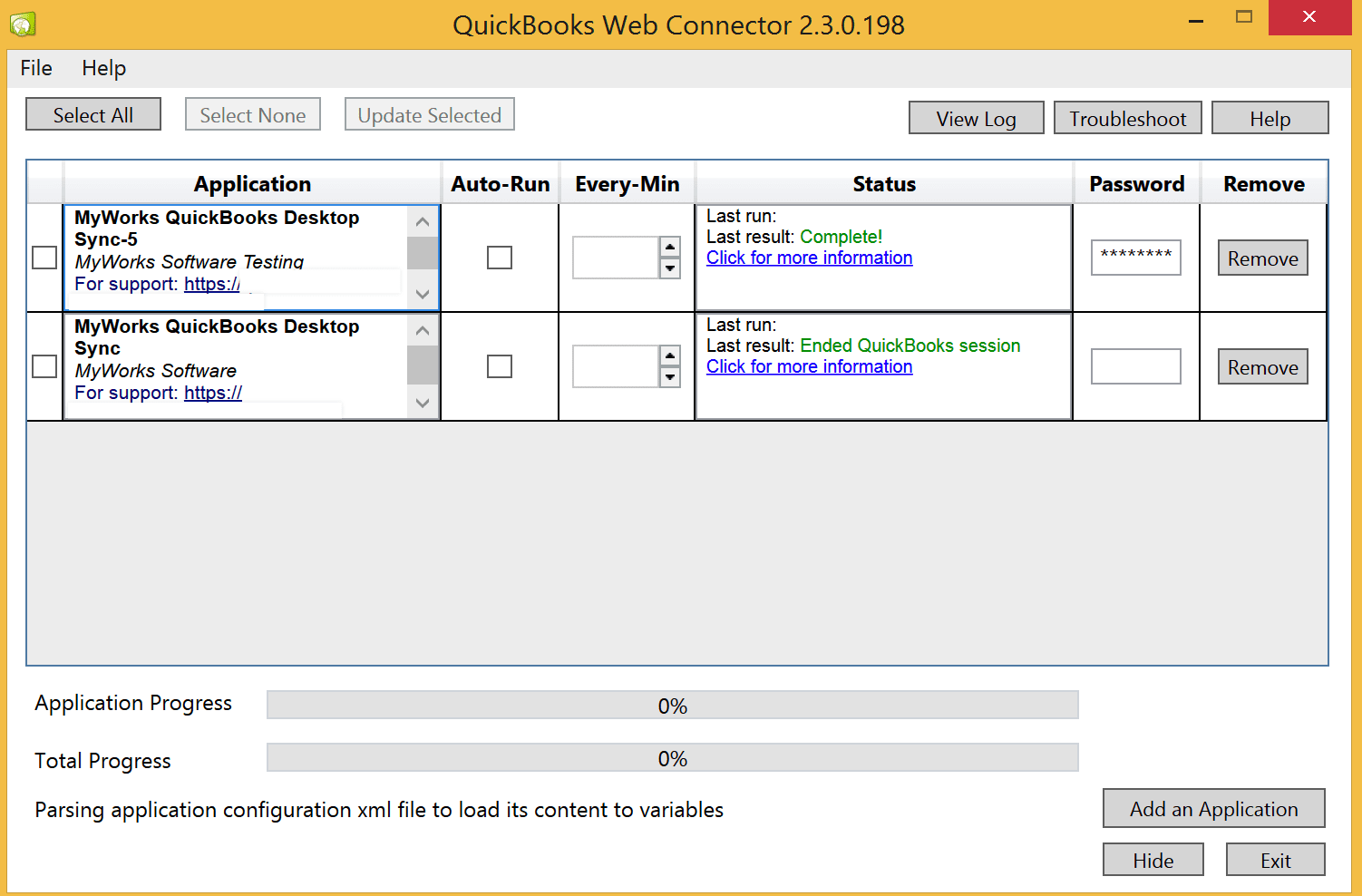Remove the MyWorks Sync-5 application
The width and height of the screenshot is (1362, 896).
point(1262,258)
